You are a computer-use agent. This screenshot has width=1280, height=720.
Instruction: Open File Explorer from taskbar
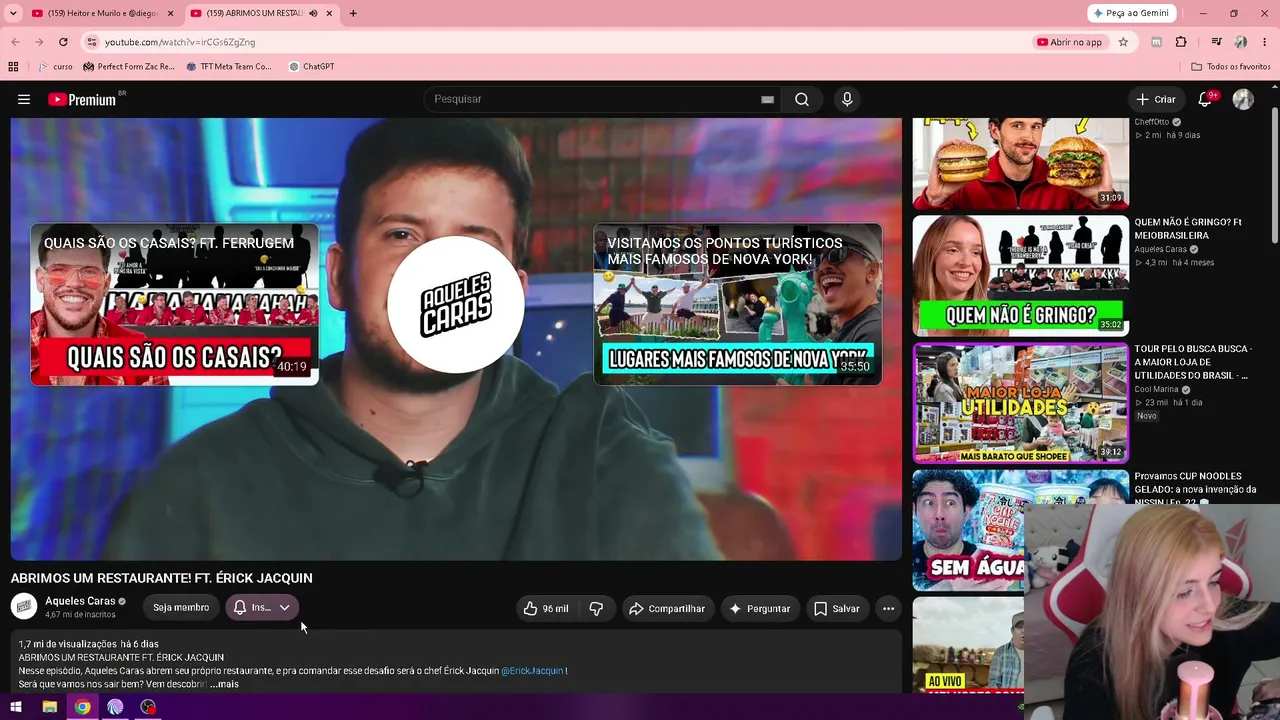49,707
